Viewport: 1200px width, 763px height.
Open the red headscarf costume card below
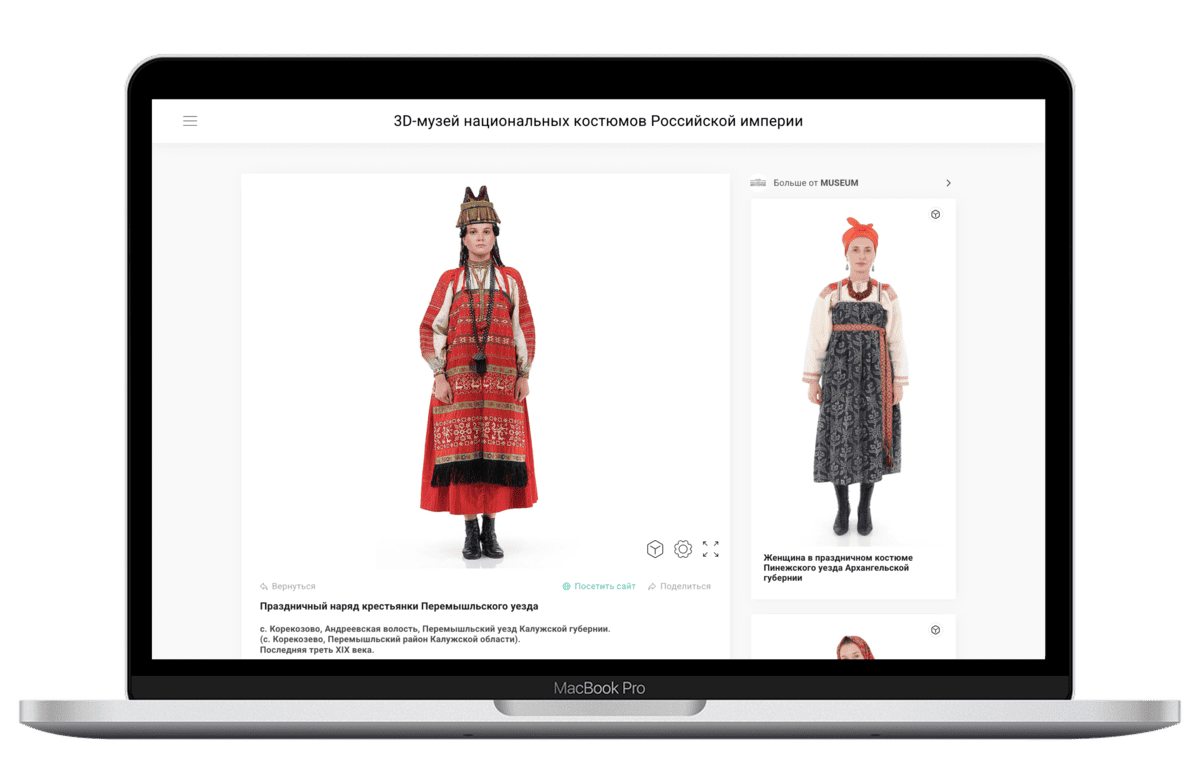(853, 642)
